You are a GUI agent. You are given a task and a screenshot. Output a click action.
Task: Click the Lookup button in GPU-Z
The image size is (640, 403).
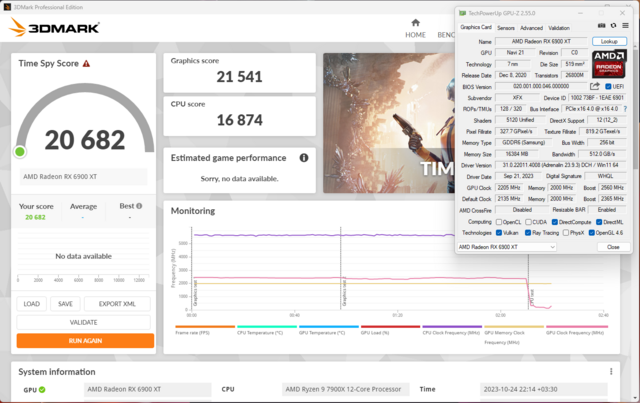[x=609, y=41]
